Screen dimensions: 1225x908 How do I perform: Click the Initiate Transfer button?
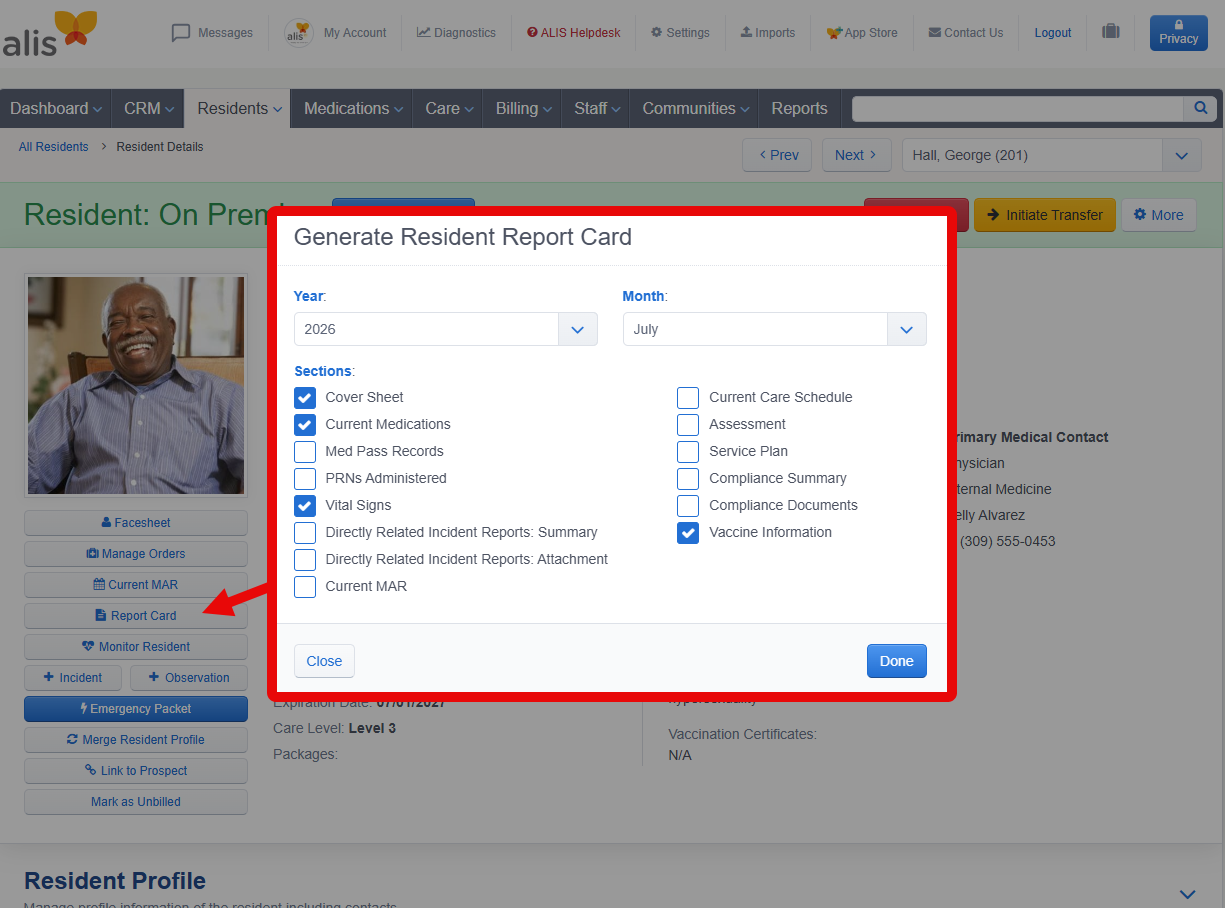(x=1044, y=215)
